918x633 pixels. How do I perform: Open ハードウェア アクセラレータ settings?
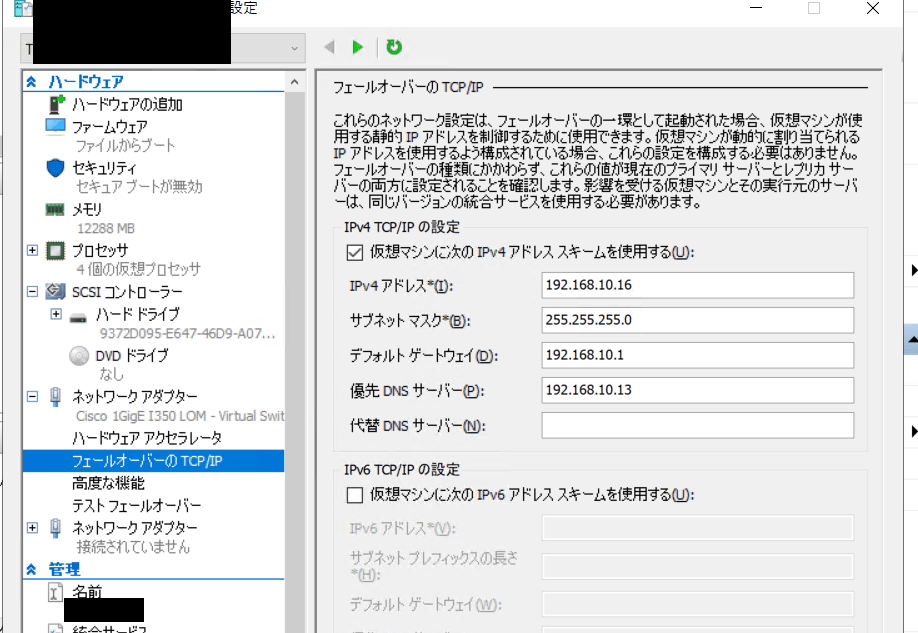click(x=147, y=438)
